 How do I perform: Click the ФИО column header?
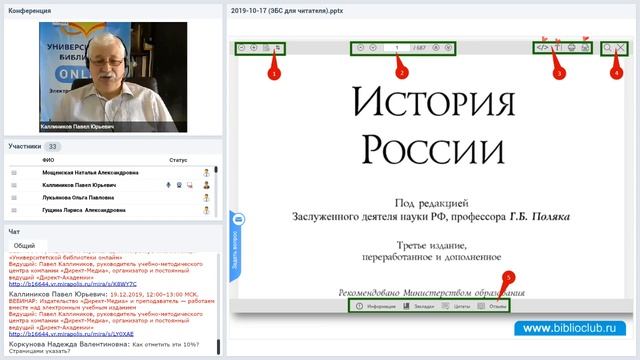click(x=48, y=160)
